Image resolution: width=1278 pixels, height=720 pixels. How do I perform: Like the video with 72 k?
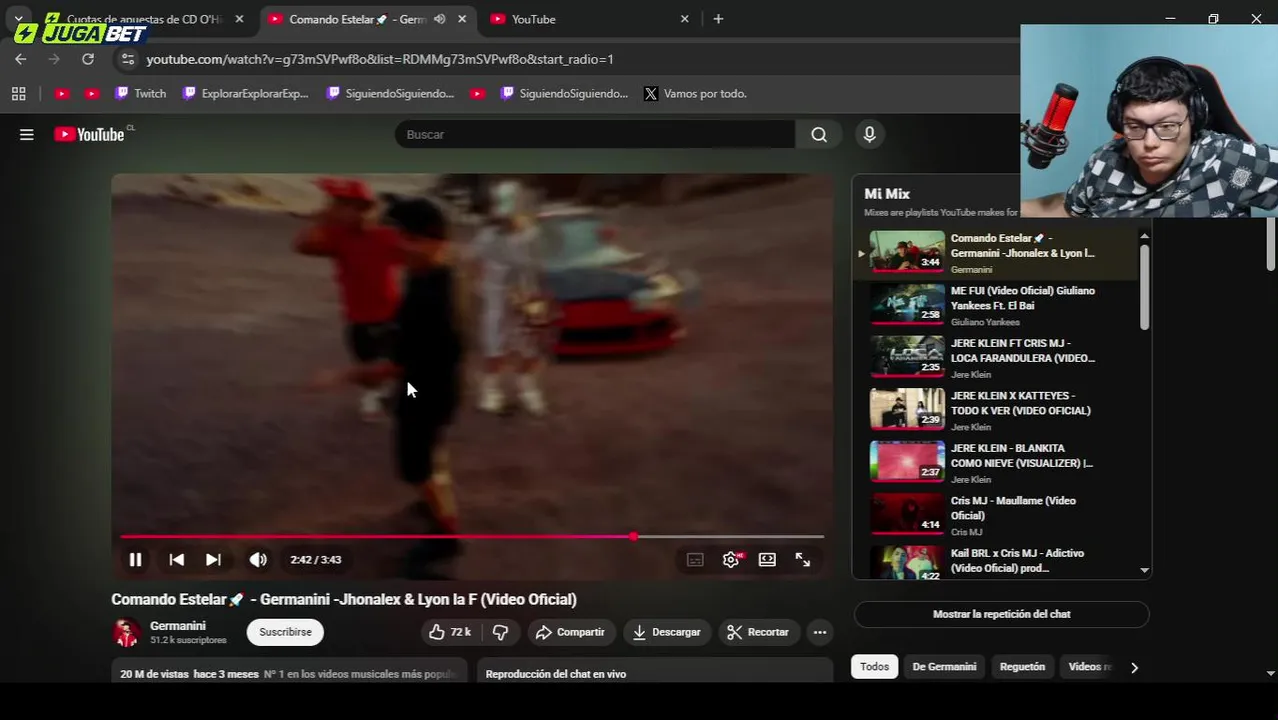pos(450,632)
